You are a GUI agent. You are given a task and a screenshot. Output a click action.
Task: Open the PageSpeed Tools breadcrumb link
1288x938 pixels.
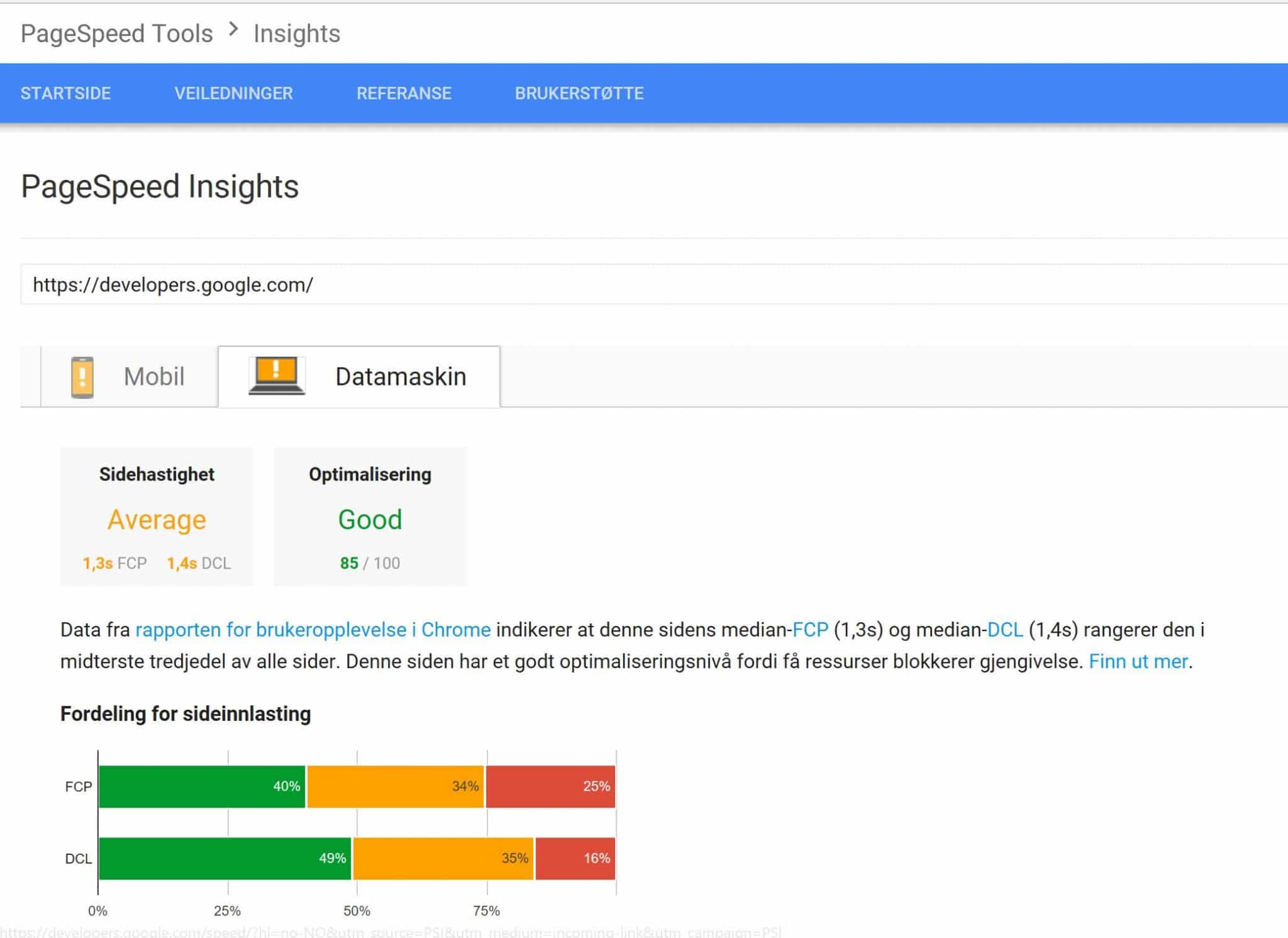(116, 33)
